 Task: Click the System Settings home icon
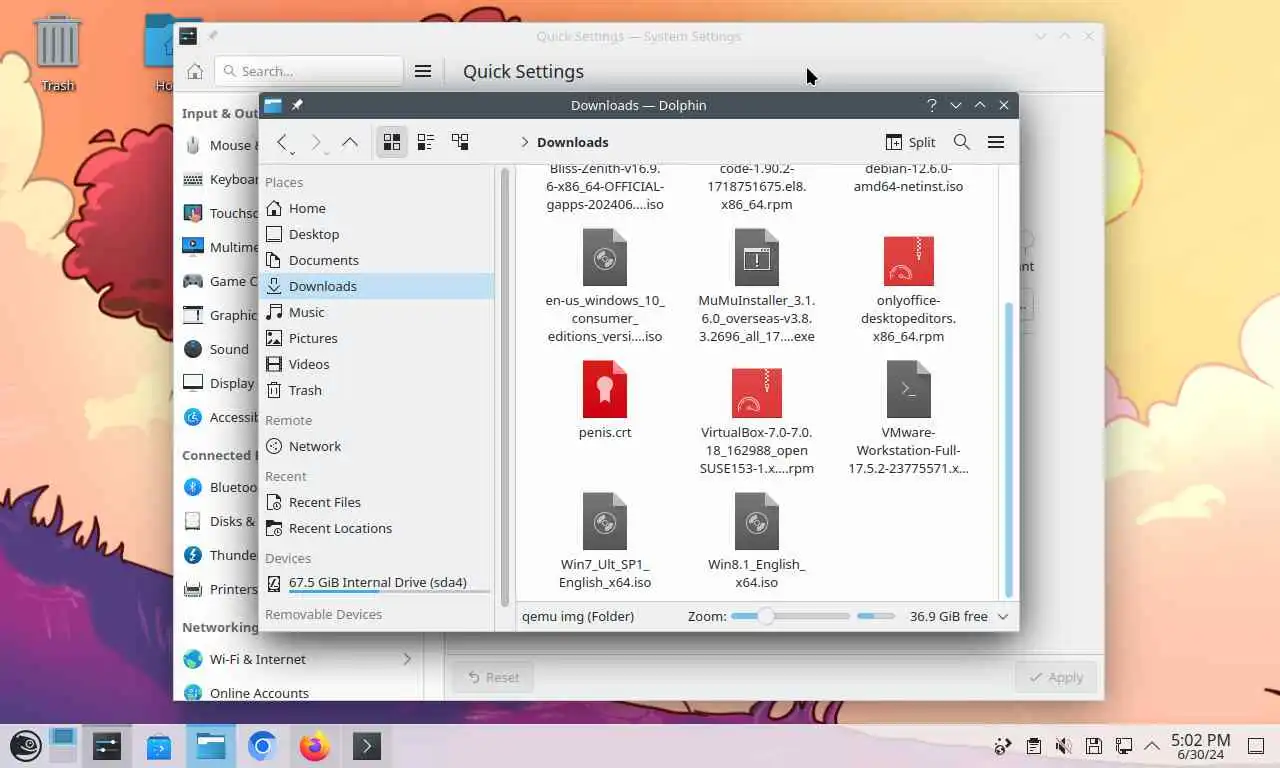[x=195, y=71]
